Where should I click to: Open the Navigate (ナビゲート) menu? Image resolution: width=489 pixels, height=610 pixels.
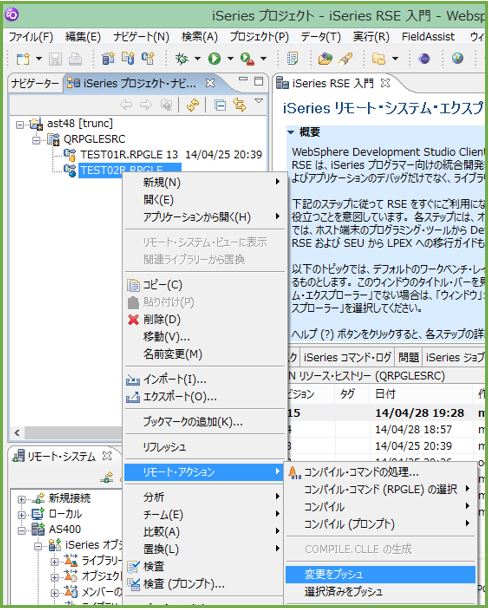pos(141,37)
